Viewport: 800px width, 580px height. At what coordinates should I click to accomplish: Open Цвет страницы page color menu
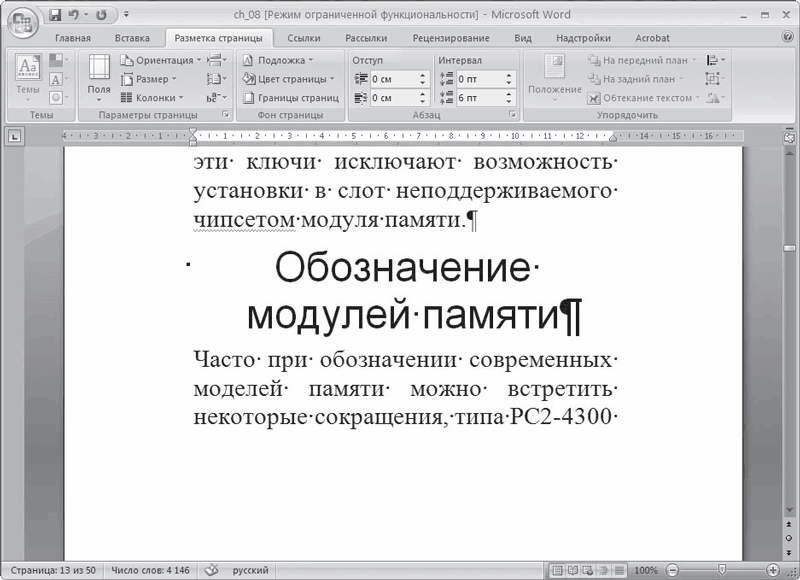288,79
